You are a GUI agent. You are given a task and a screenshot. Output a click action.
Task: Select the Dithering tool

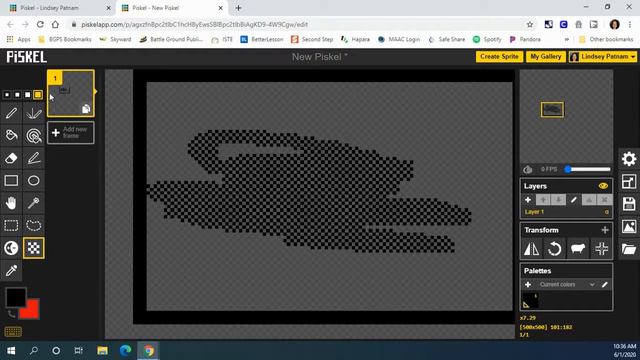click(33, 248)
